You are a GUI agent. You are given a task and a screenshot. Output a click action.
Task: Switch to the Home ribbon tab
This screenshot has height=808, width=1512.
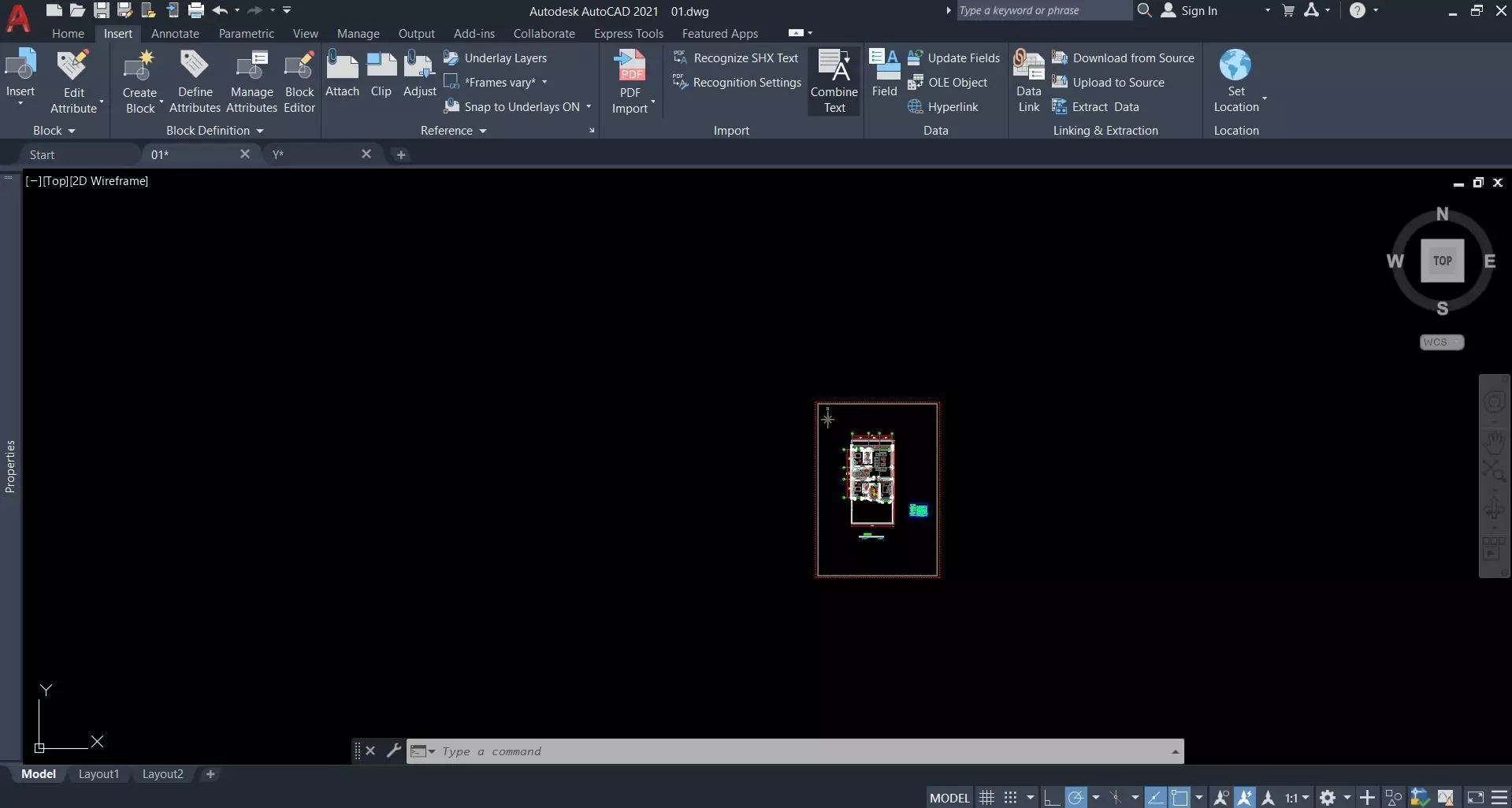68,33
